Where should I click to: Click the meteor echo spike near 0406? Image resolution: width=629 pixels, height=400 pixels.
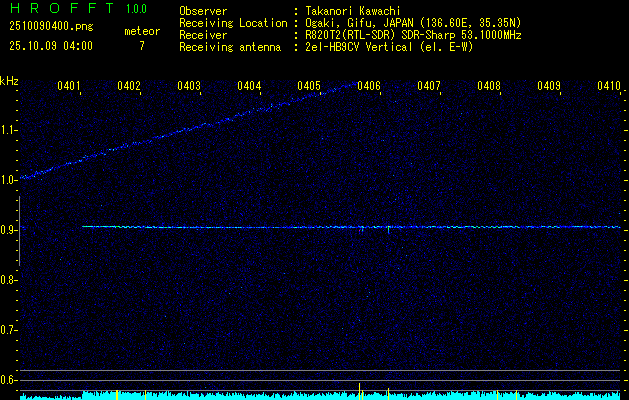pos(388,229)
